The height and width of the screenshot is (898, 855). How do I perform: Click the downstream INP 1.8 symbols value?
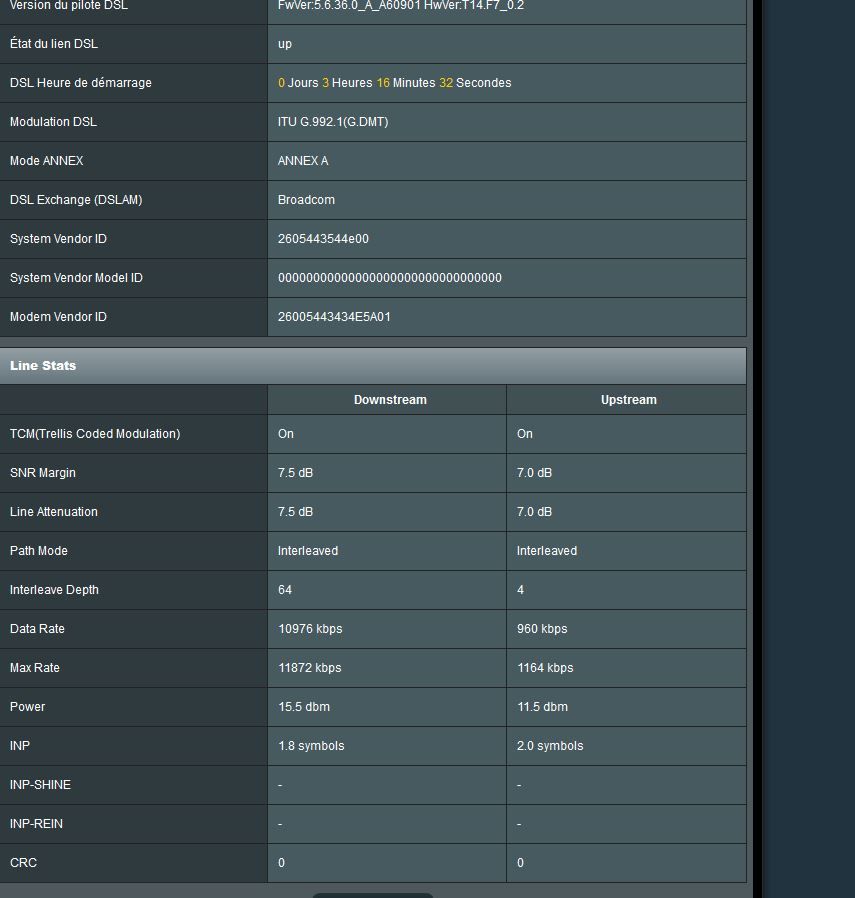tap(311, 746)
